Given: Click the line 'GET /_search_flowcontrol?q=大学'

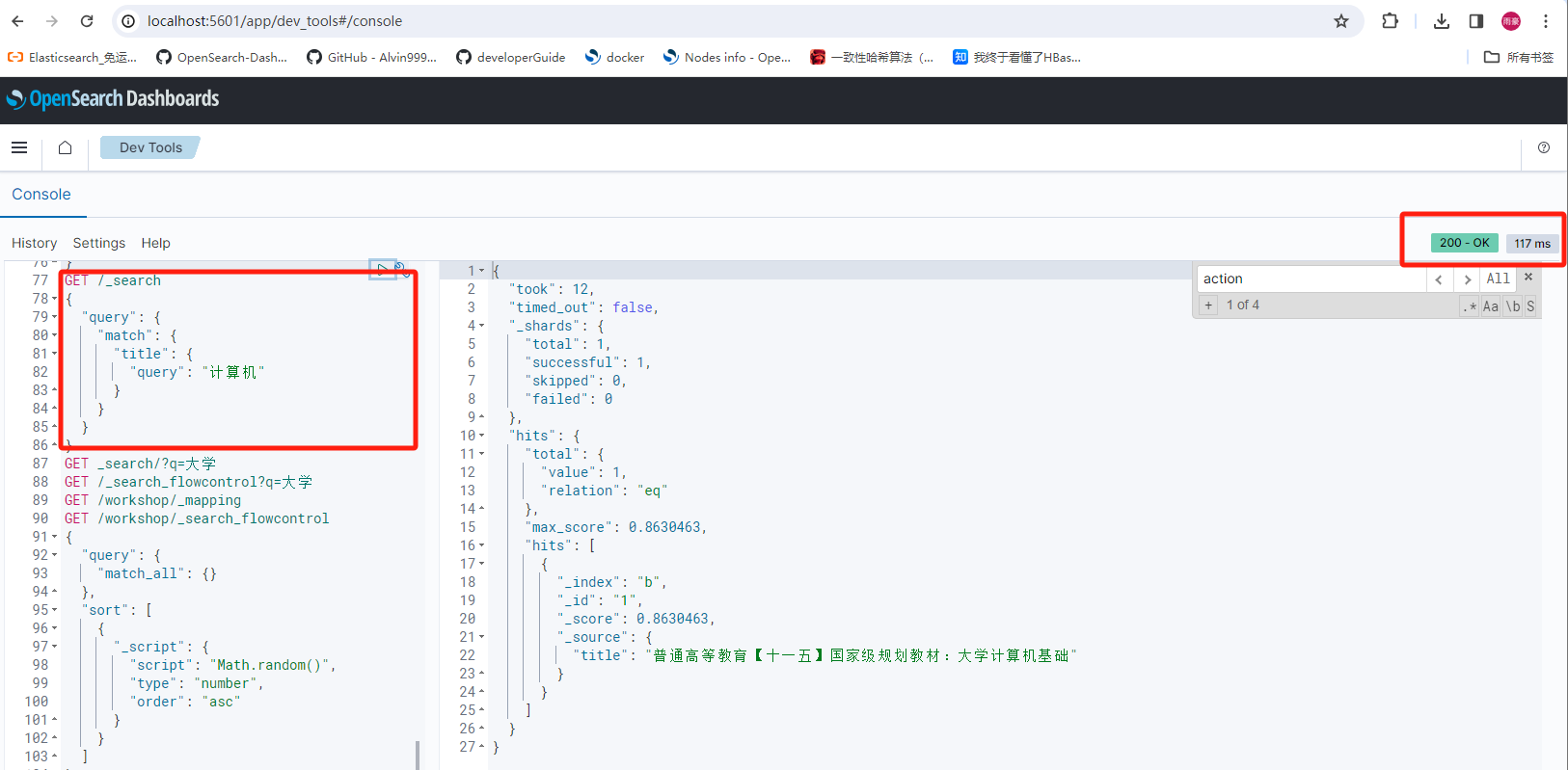Looking at the screenshot, I should 188,482.
